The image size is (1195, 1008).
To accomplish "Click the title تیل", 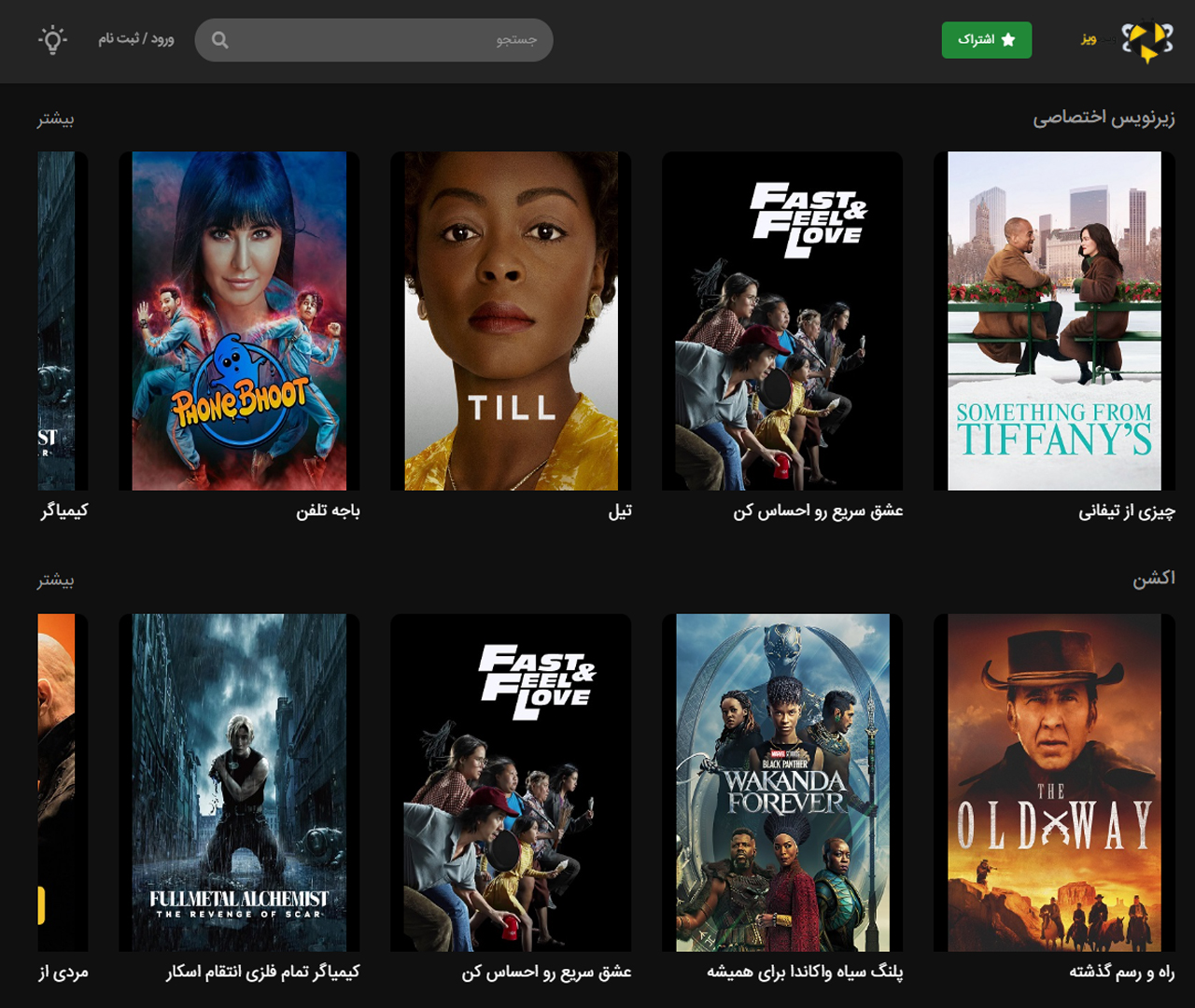I will point(620,511).
